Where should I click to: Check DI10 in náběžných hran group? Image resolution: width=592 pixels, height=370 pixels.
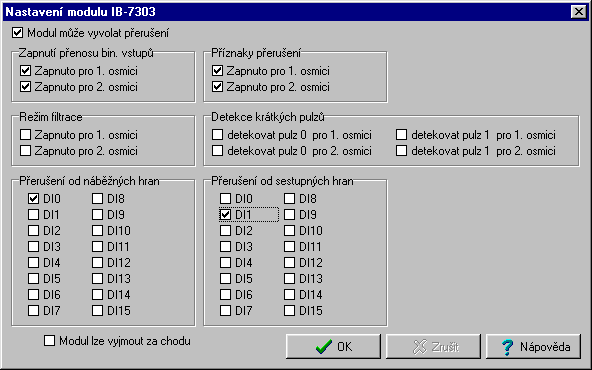(97, 230)
